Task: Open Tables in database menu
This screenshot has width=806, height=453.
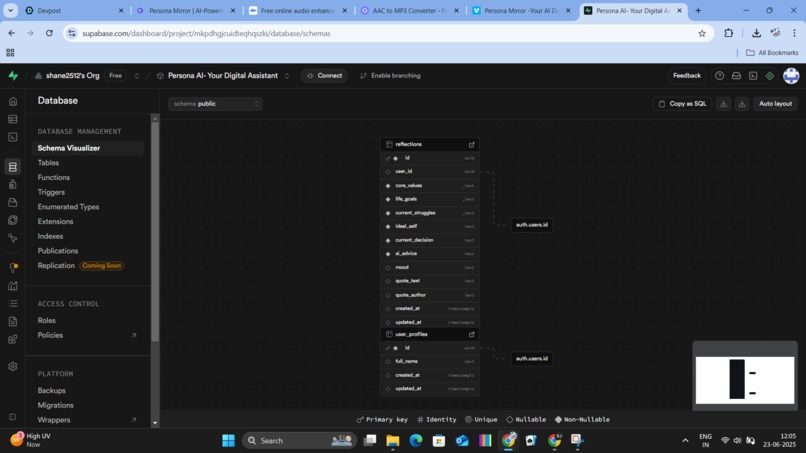Action: (48, 162)
